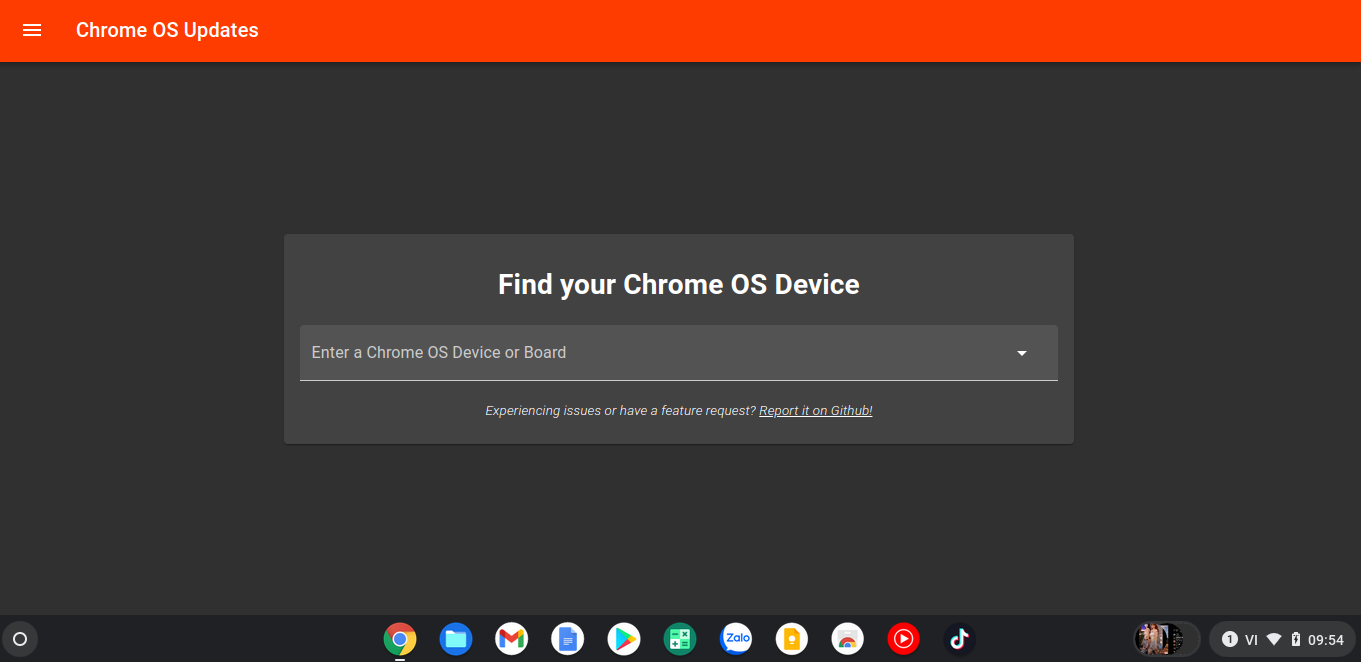The image size is (1361, 662).
Task: Open the launcher circle button on shelf
Action: click(x=20, y=639)
